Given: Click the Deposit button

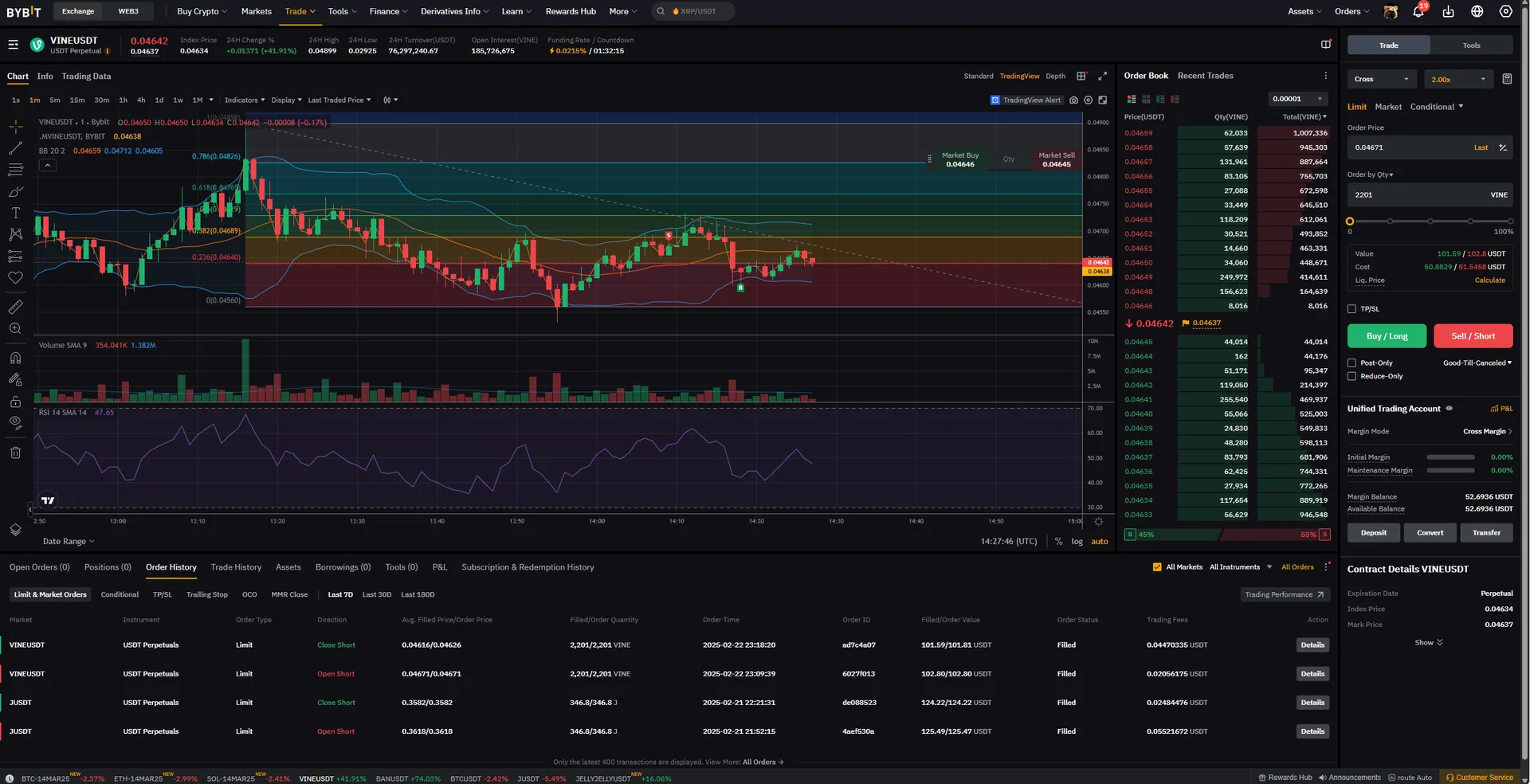Looking at the screenshot, I should 1373,533.
